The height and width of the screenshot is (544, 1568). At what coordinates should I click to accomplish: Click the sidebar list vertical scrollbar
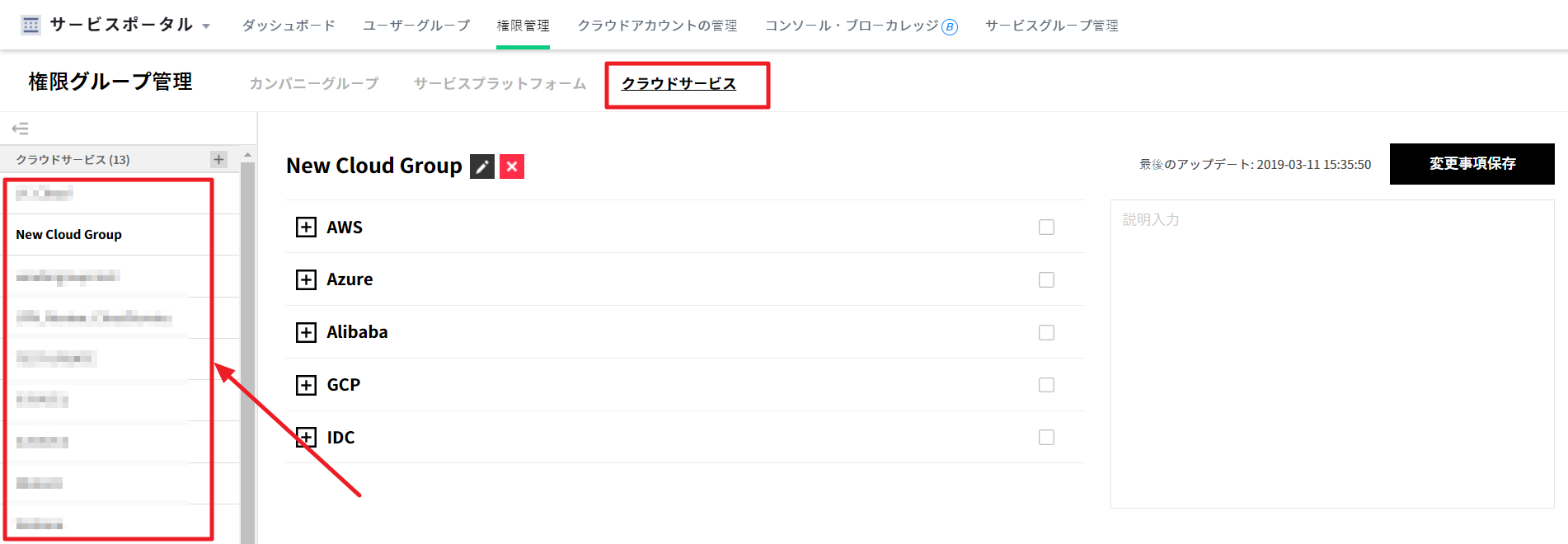coord(247,346)
